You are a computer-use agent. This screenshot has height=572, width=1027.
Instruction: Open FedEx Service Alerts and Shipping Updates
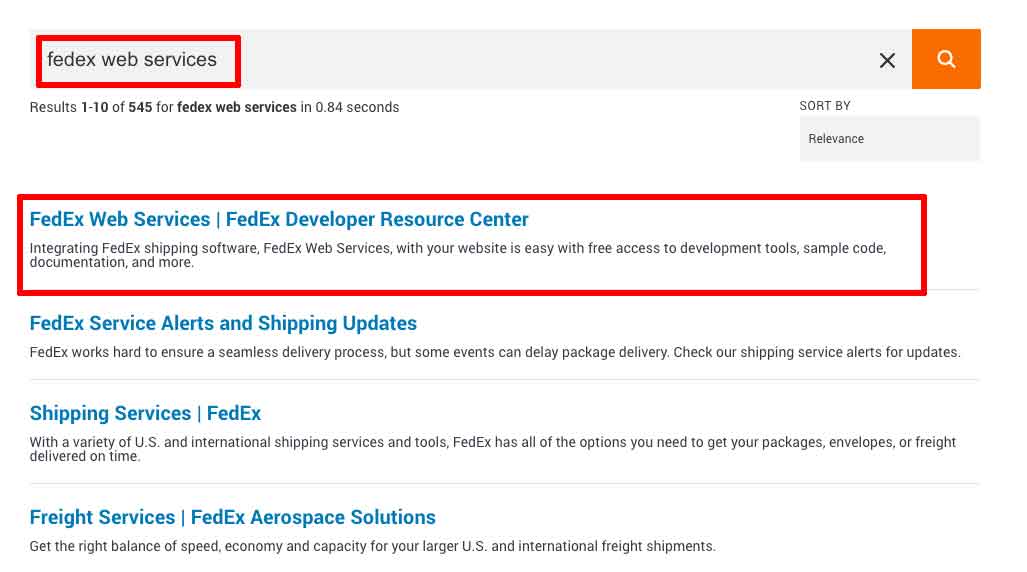click(x=223, y=324)
